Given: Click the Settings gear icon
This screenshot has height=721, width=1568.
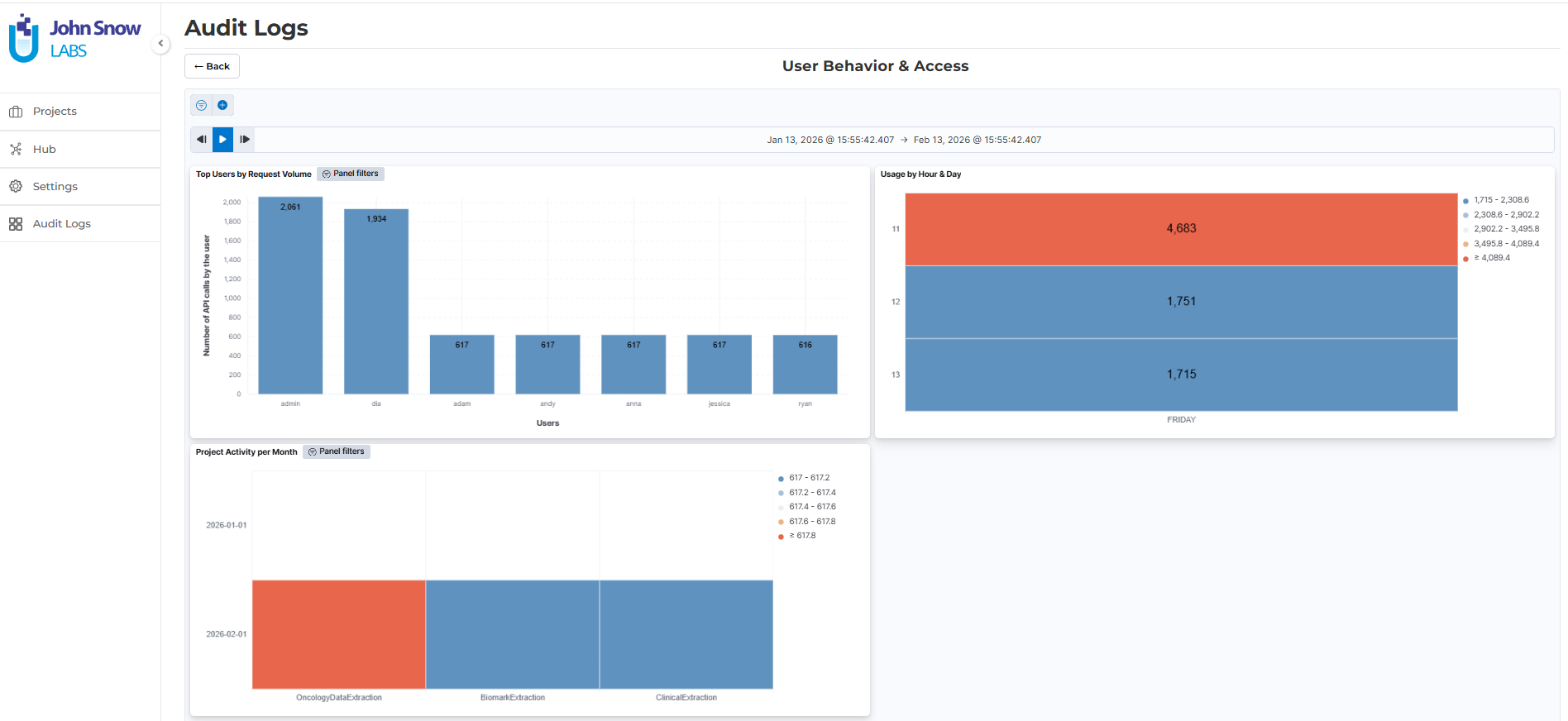Looking at the screenshot, I should click(16, 187).
